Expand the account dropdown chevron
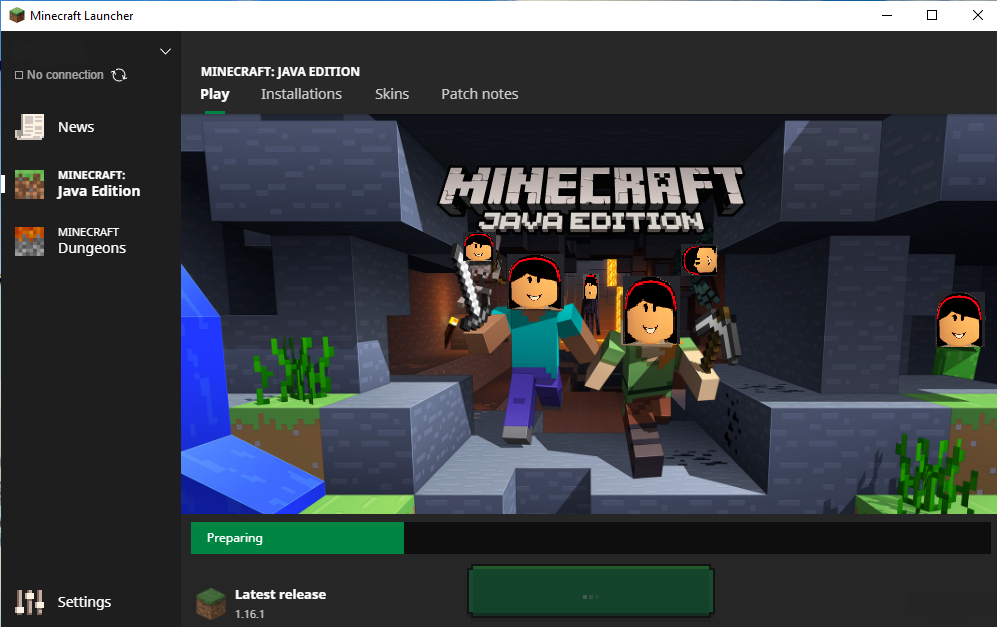The height and width of the screenshot is (627, 997). click(x=165, y=51)
